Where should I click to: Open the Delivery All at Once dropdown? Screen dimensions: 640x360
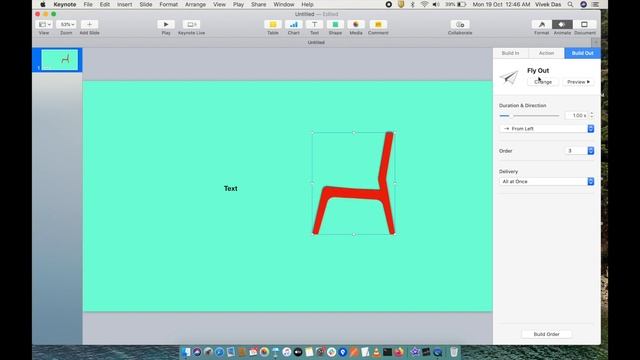547,181
